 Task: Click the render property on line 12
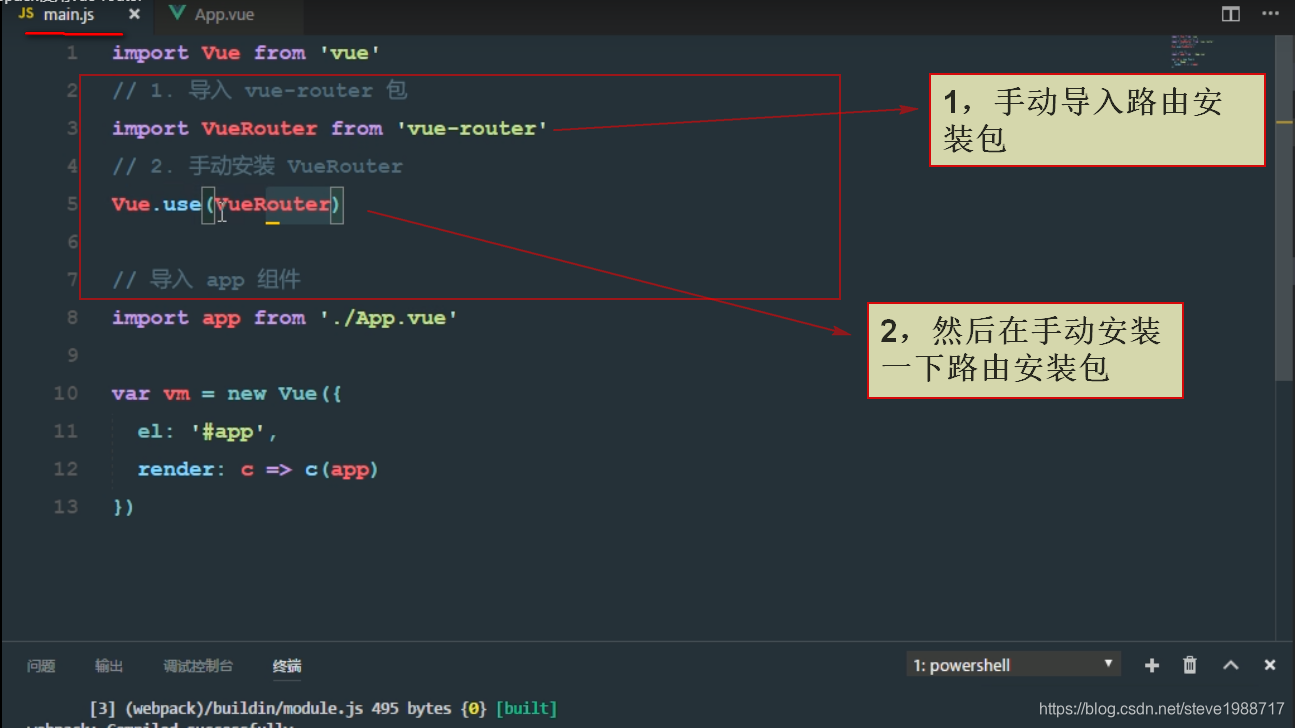[176, 469]
